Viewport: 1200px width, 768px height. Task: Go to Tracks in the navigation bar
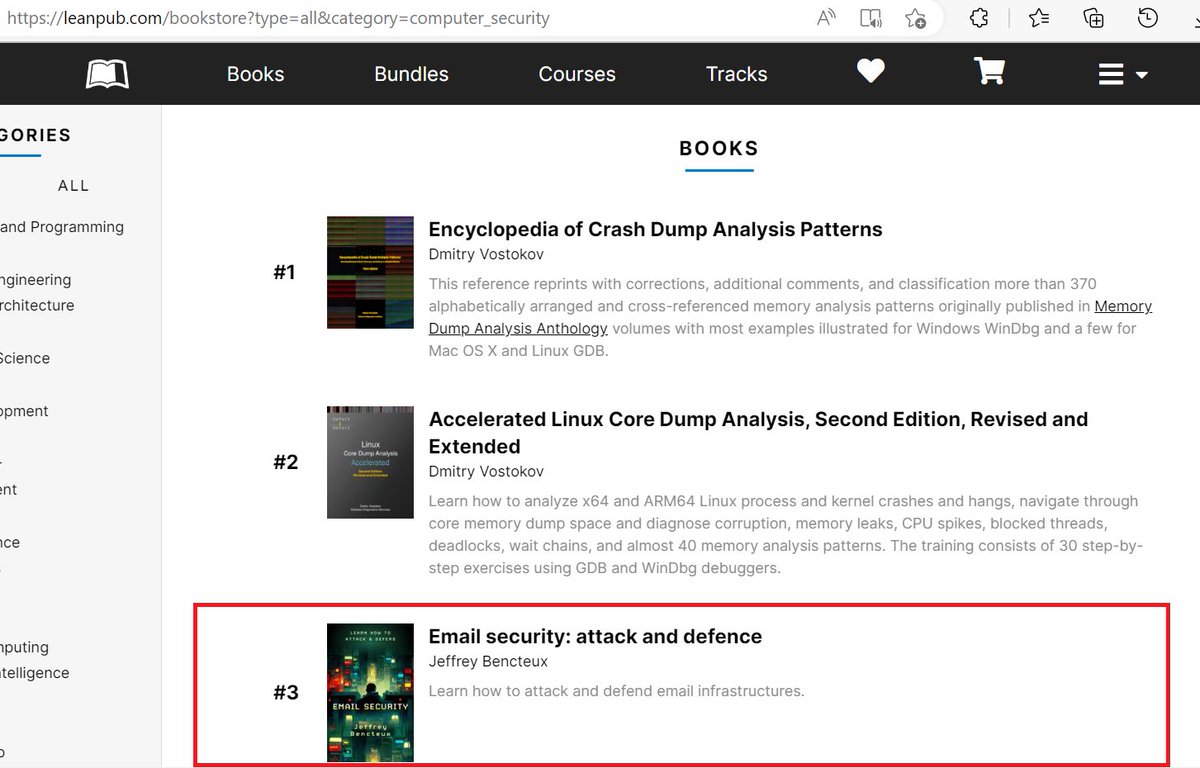736,74
